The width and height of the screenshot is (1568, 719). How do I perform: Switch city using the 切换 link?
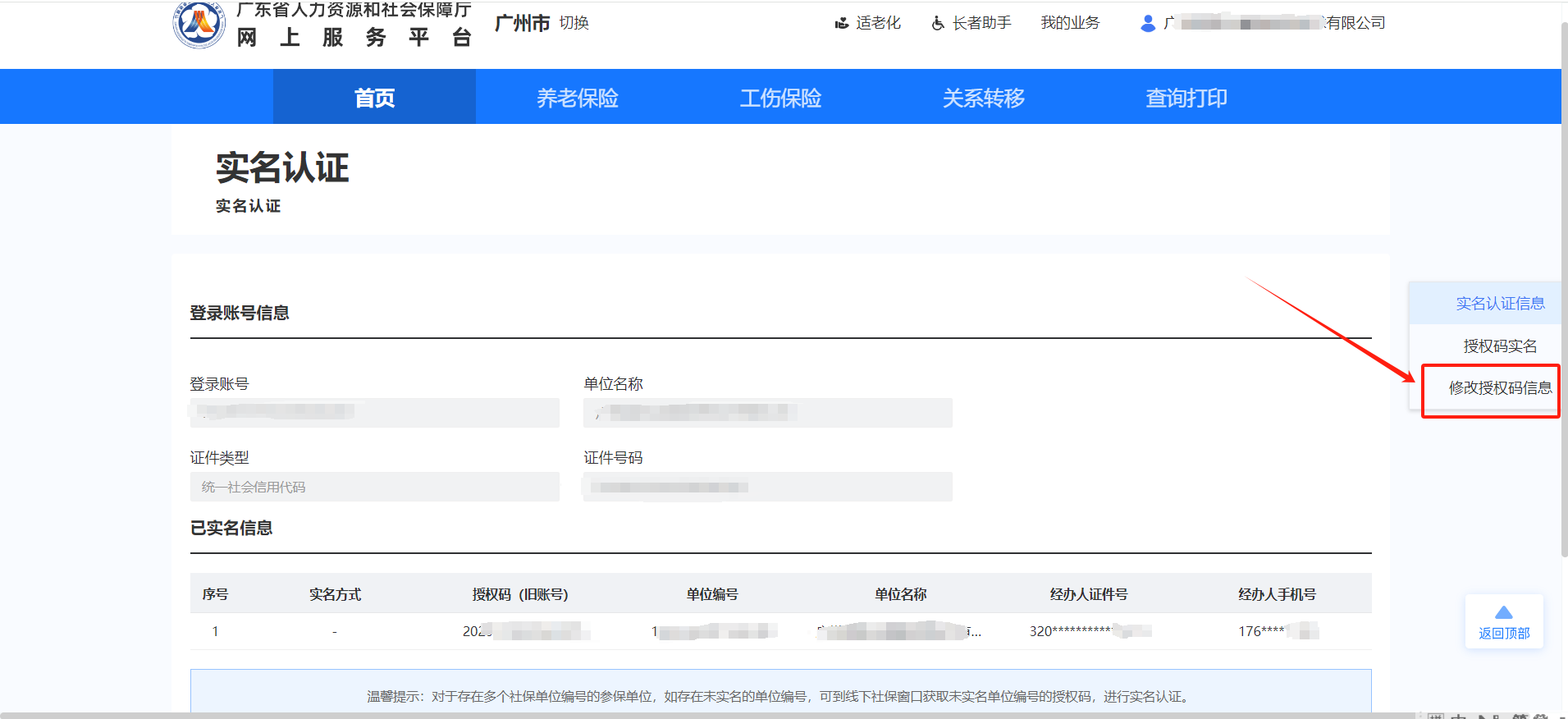[574, 23]
